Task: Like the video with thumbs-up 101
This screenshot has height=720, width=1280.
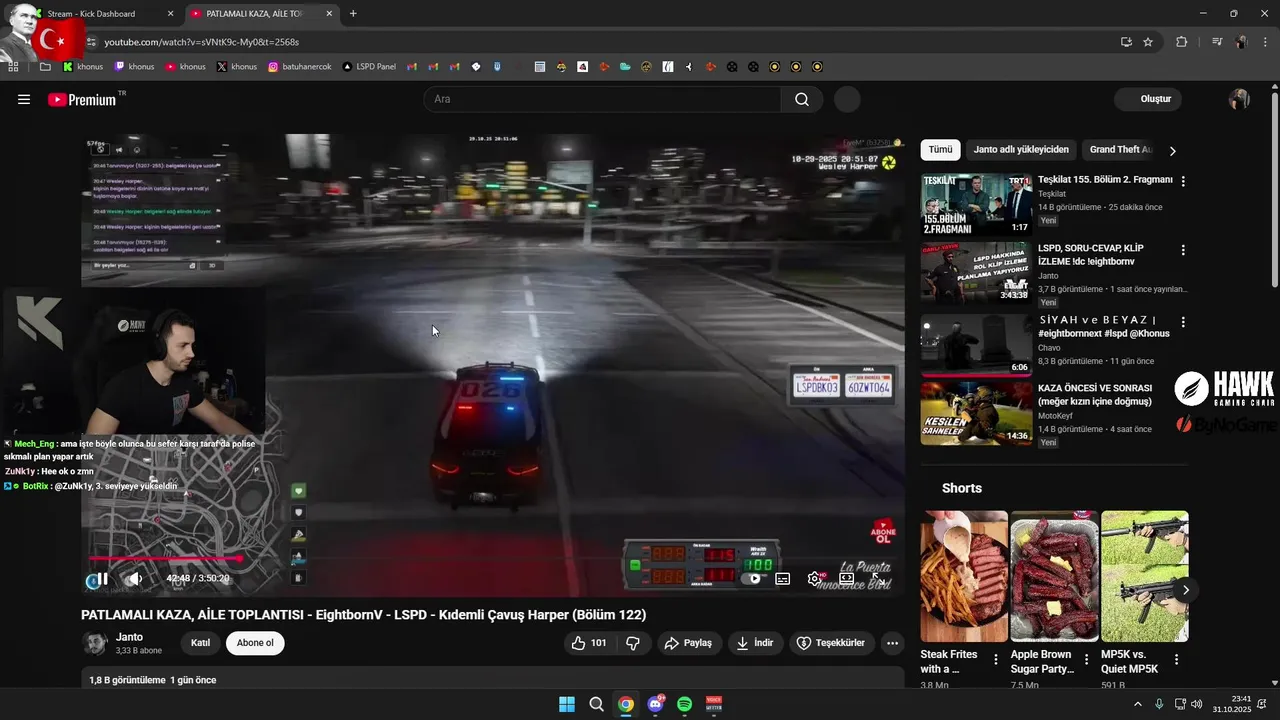Action: coord(589,643)
